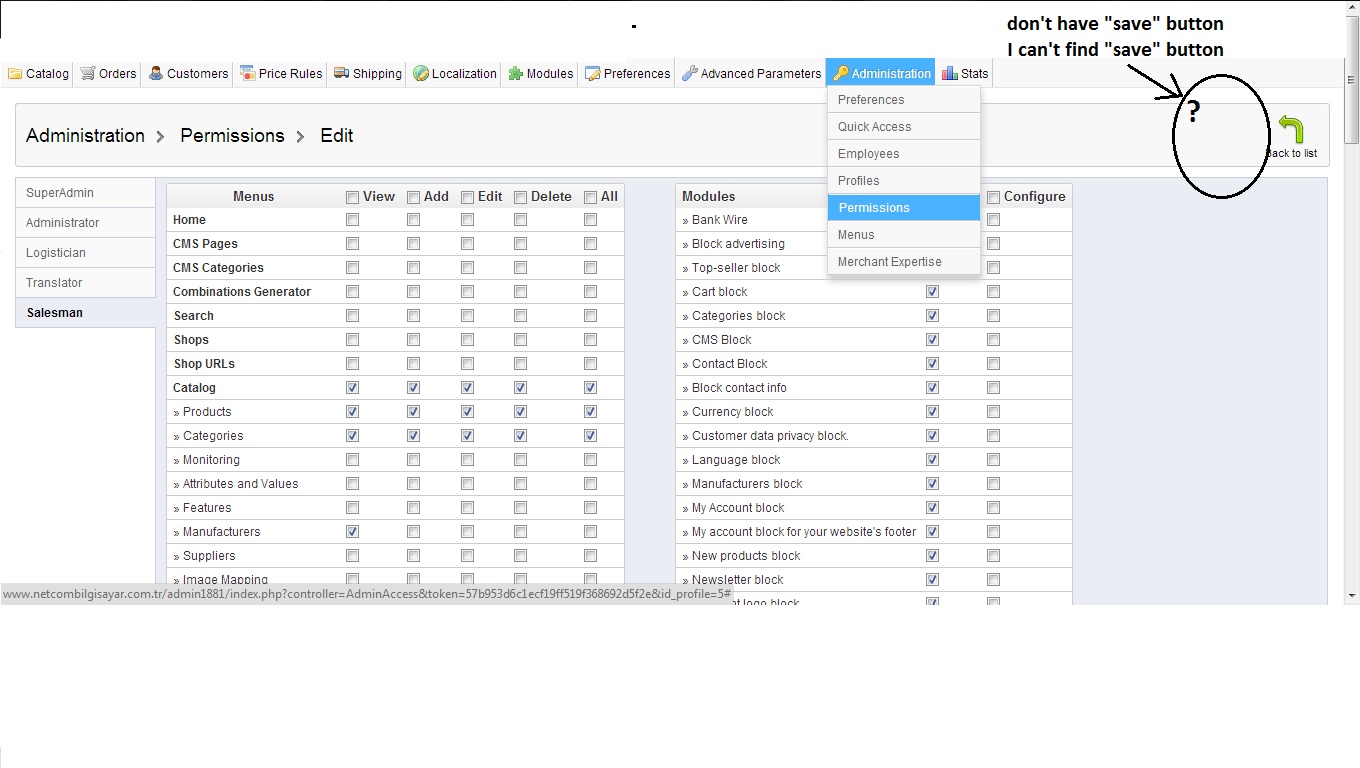
Task: Click the Price Rules icon
Action: 247,73
